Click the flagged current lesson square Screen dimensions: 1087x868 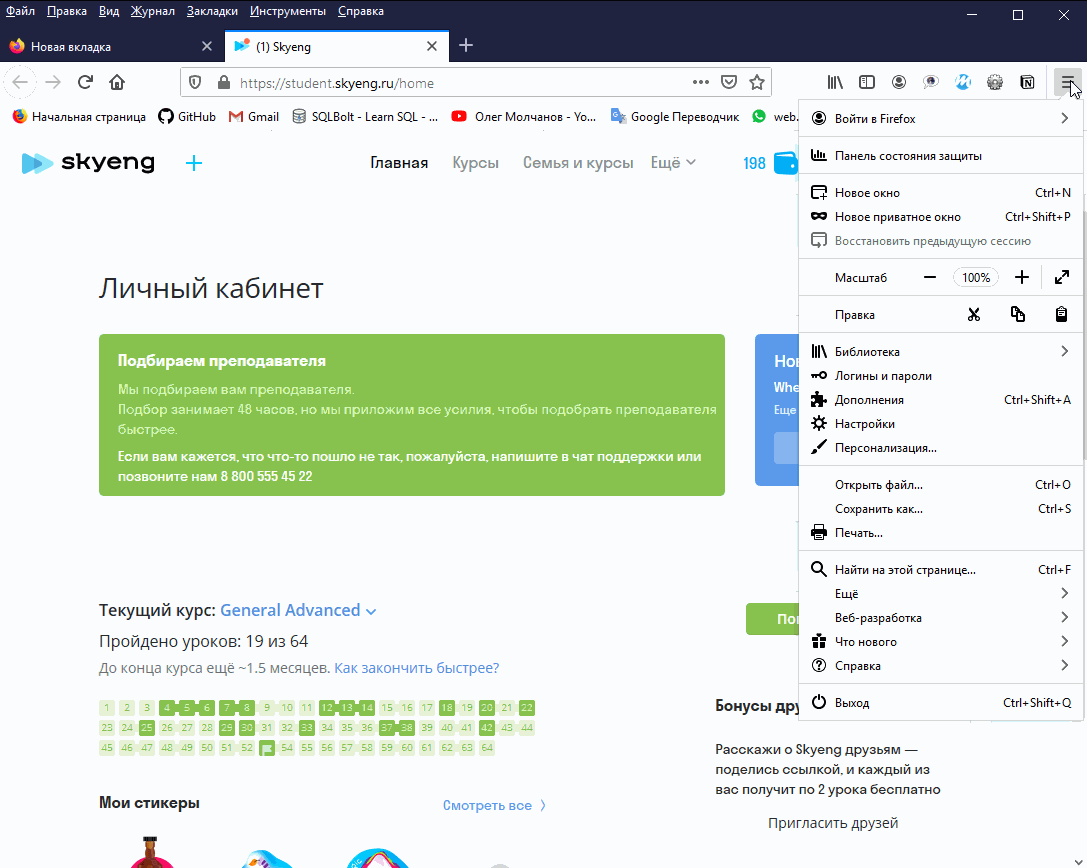[x=267, y=748]
